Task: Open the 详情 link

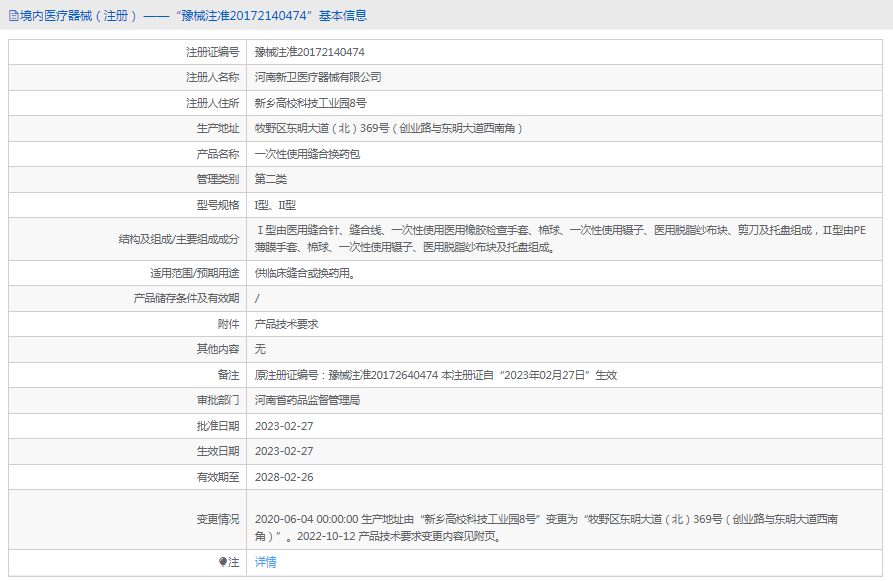Action: (x=265, y=562)
